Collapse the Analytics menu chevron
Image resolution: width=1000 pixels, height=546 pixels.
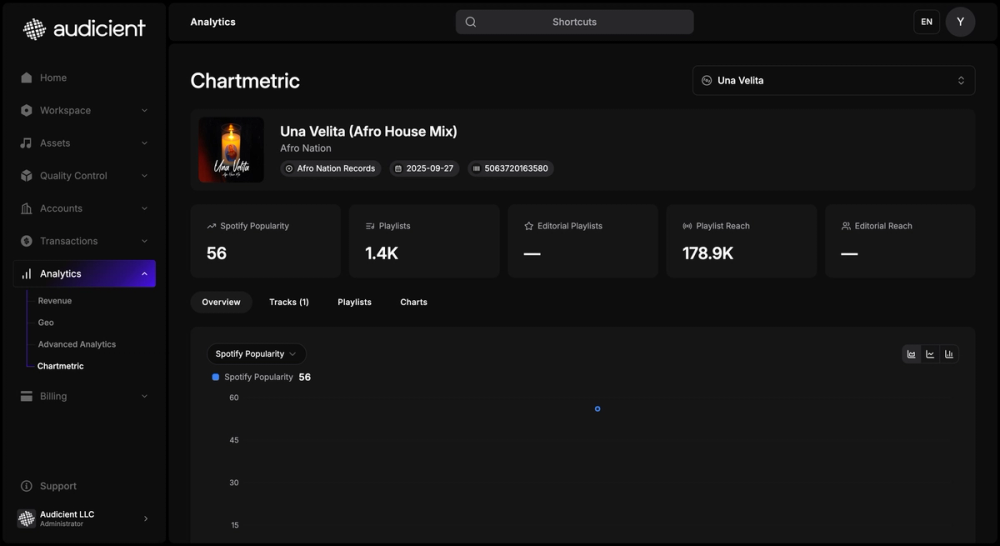point(144,274)
